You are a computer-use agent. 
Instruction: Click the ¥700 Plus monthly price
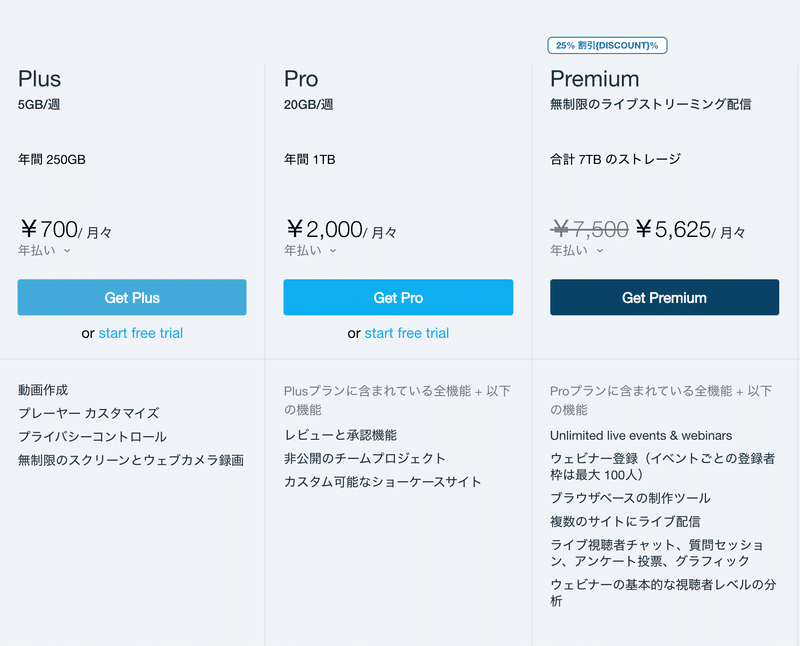[x=49, y=230]
